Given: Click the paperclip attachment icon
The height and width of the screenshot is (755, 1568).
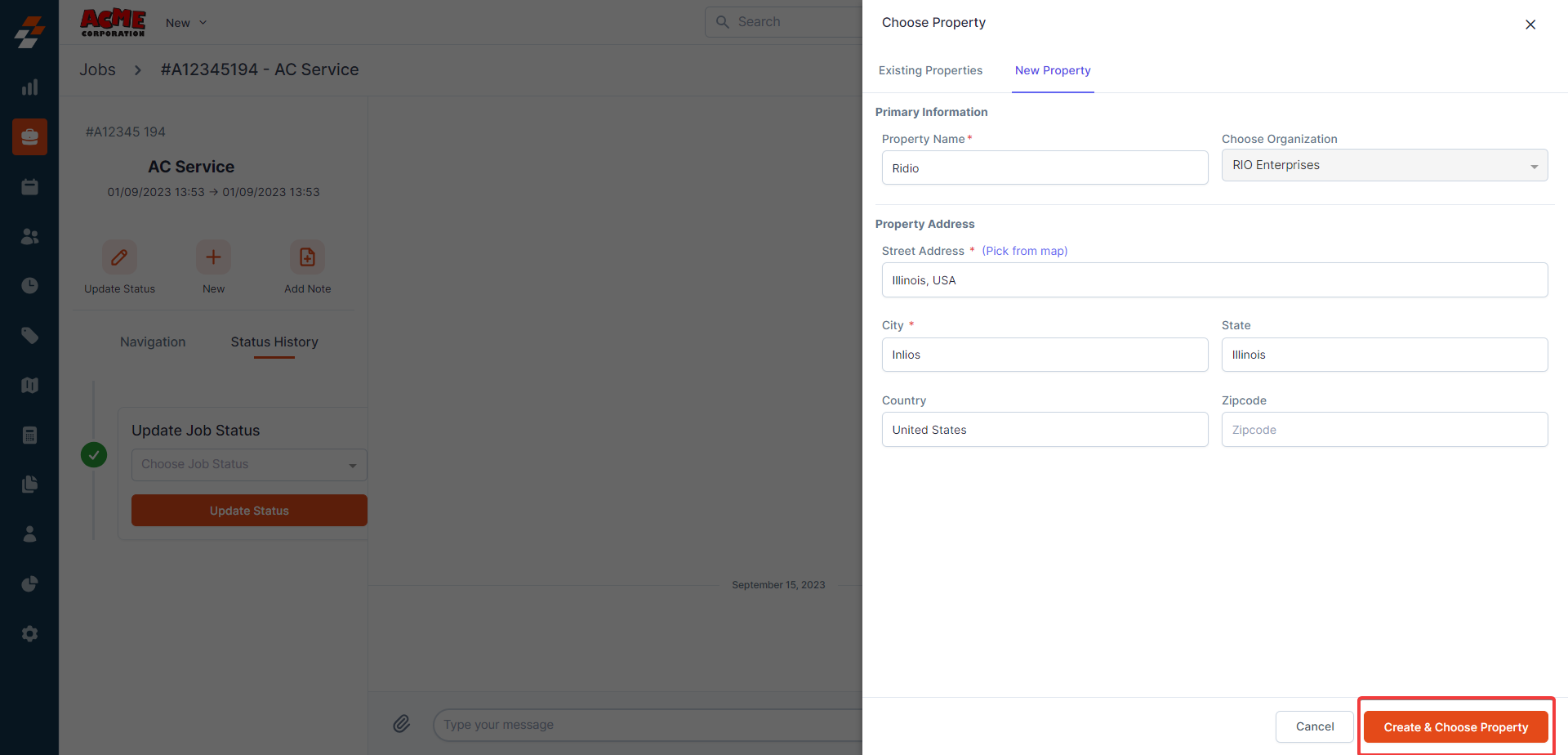Looking at the screenshot, I should coord(401,724).
